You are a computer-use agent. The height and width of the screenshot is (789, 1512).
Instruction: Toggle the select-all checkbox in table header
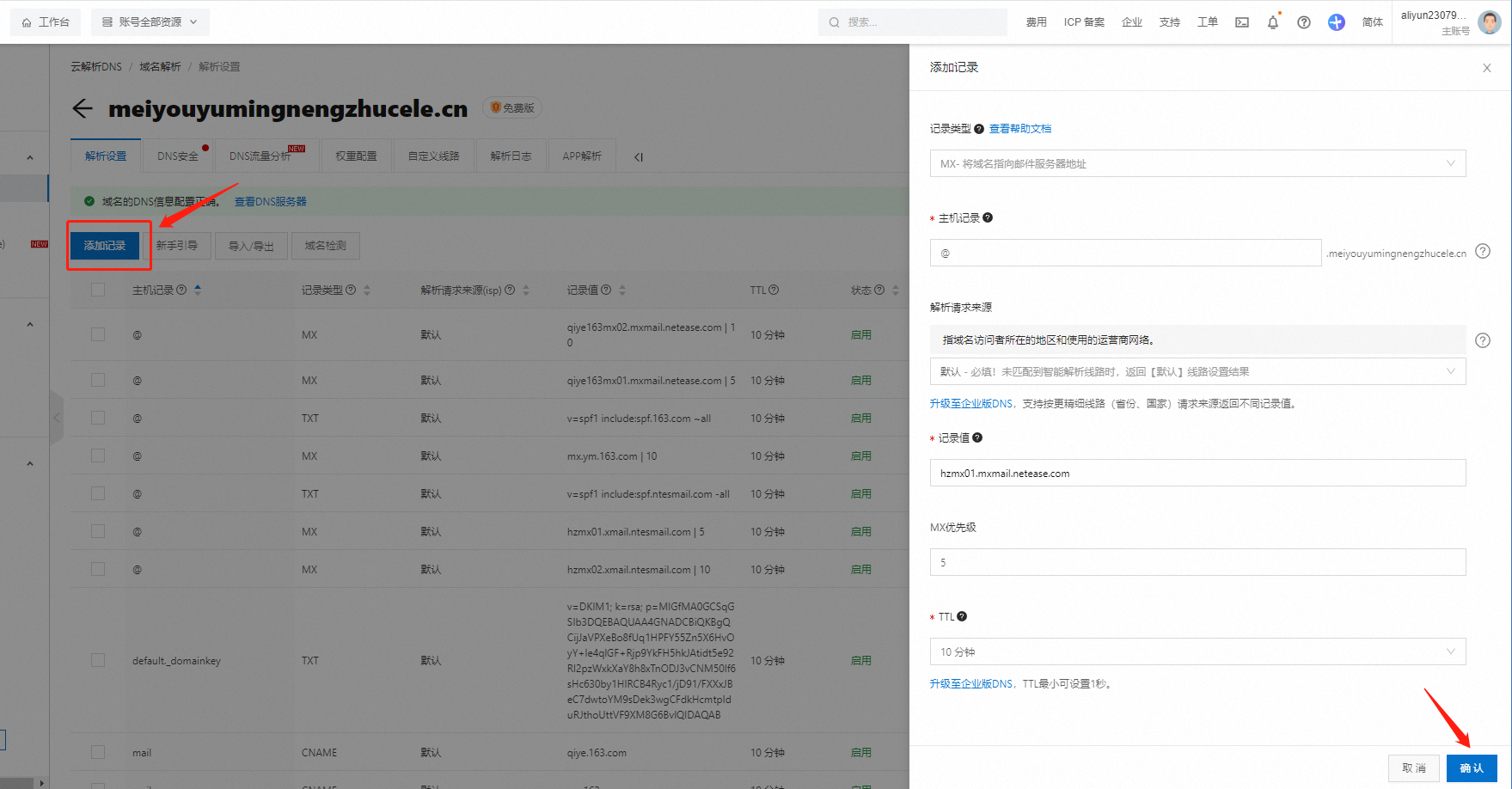98,291
